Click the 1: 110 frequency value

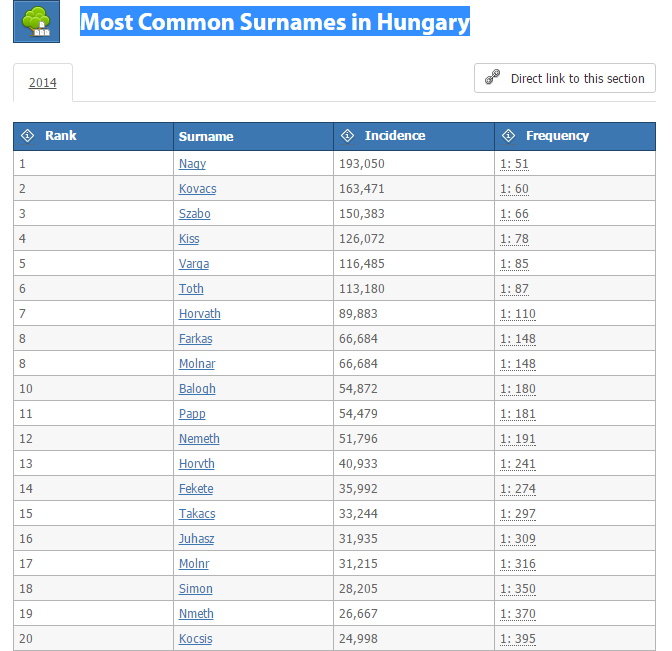point(517,314)
